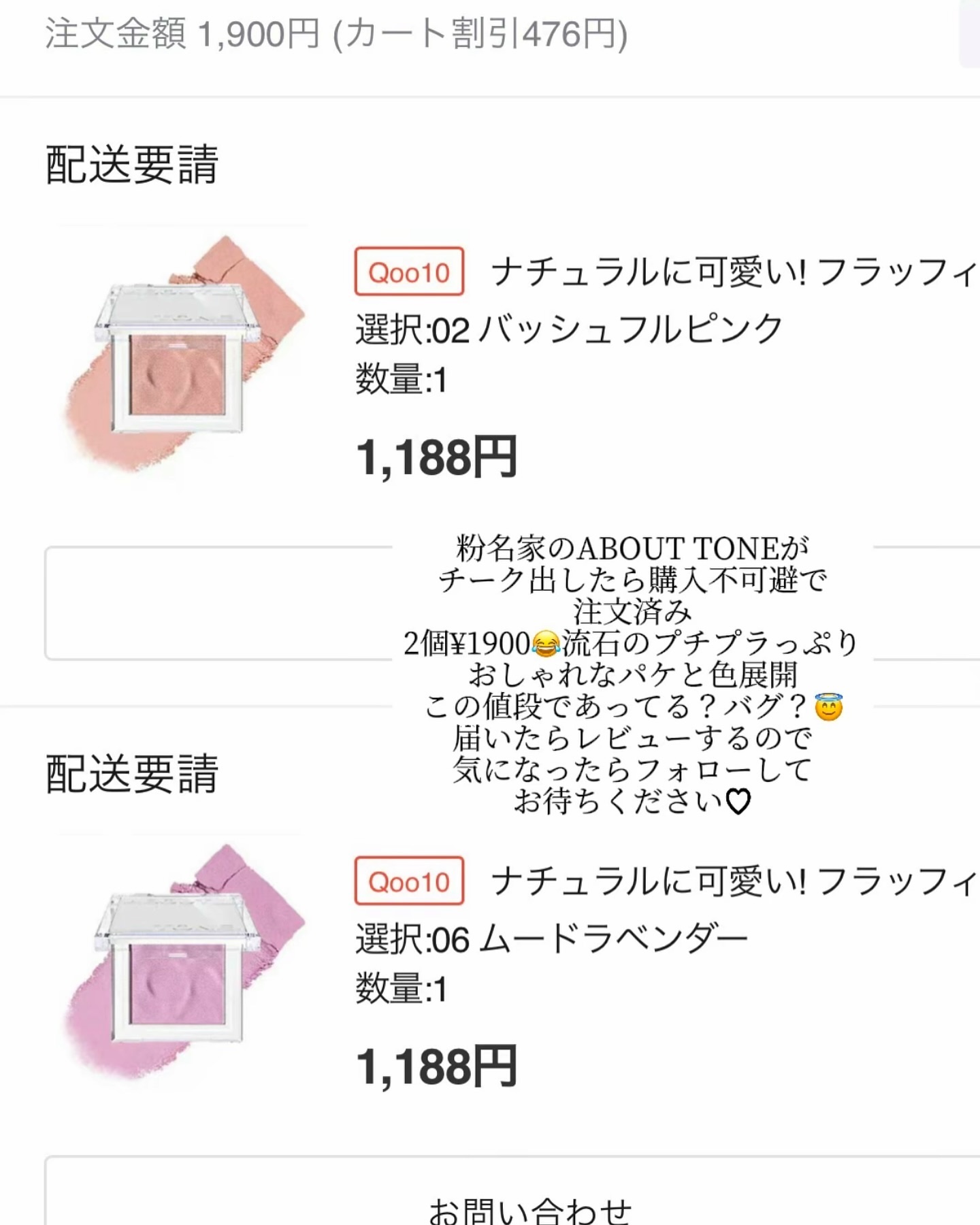Tap the halo smiley emoji after バグ？
The image size is (980, 1225).
(828, 708)
